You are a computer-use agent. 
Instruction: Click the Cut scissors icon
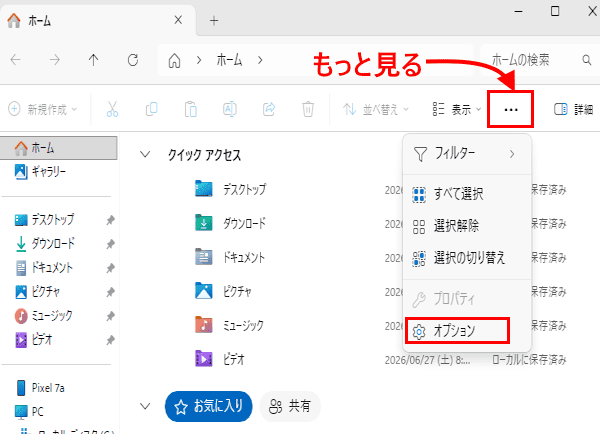click(112, 109)
